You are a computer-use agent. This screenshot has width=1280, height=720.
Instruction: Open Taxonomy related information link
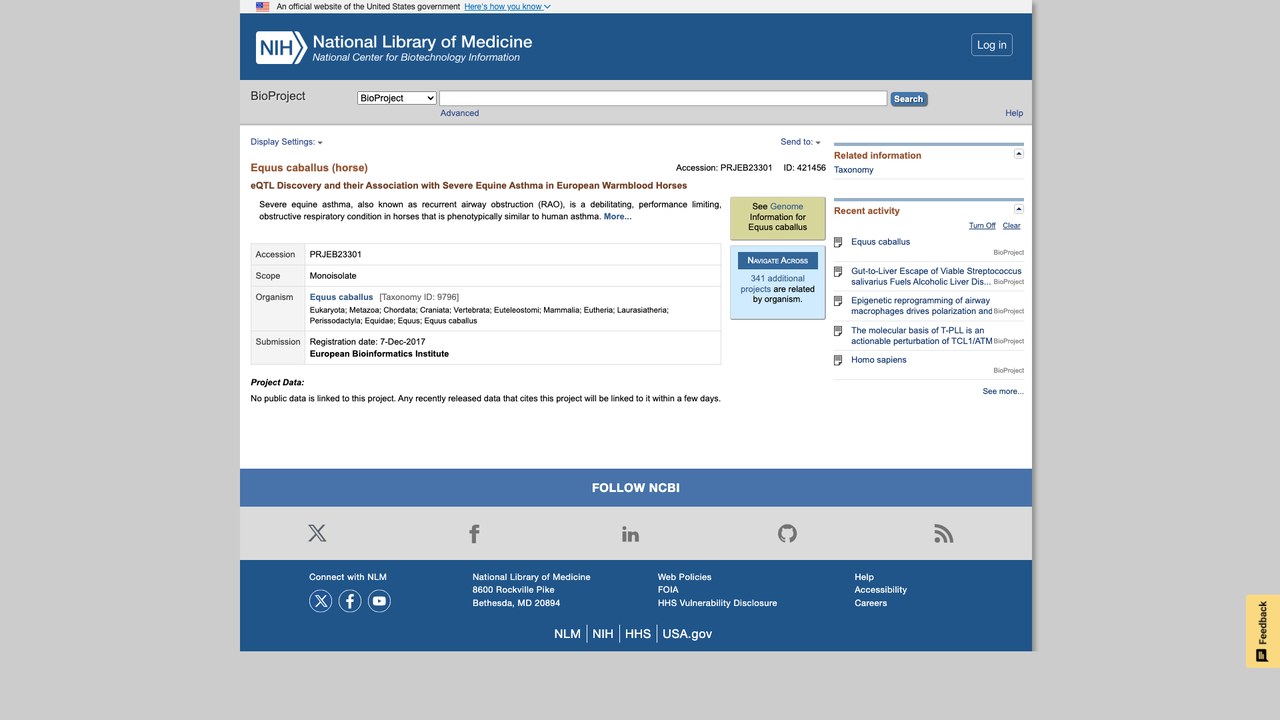pyautogui.click(x=854, y=170)
